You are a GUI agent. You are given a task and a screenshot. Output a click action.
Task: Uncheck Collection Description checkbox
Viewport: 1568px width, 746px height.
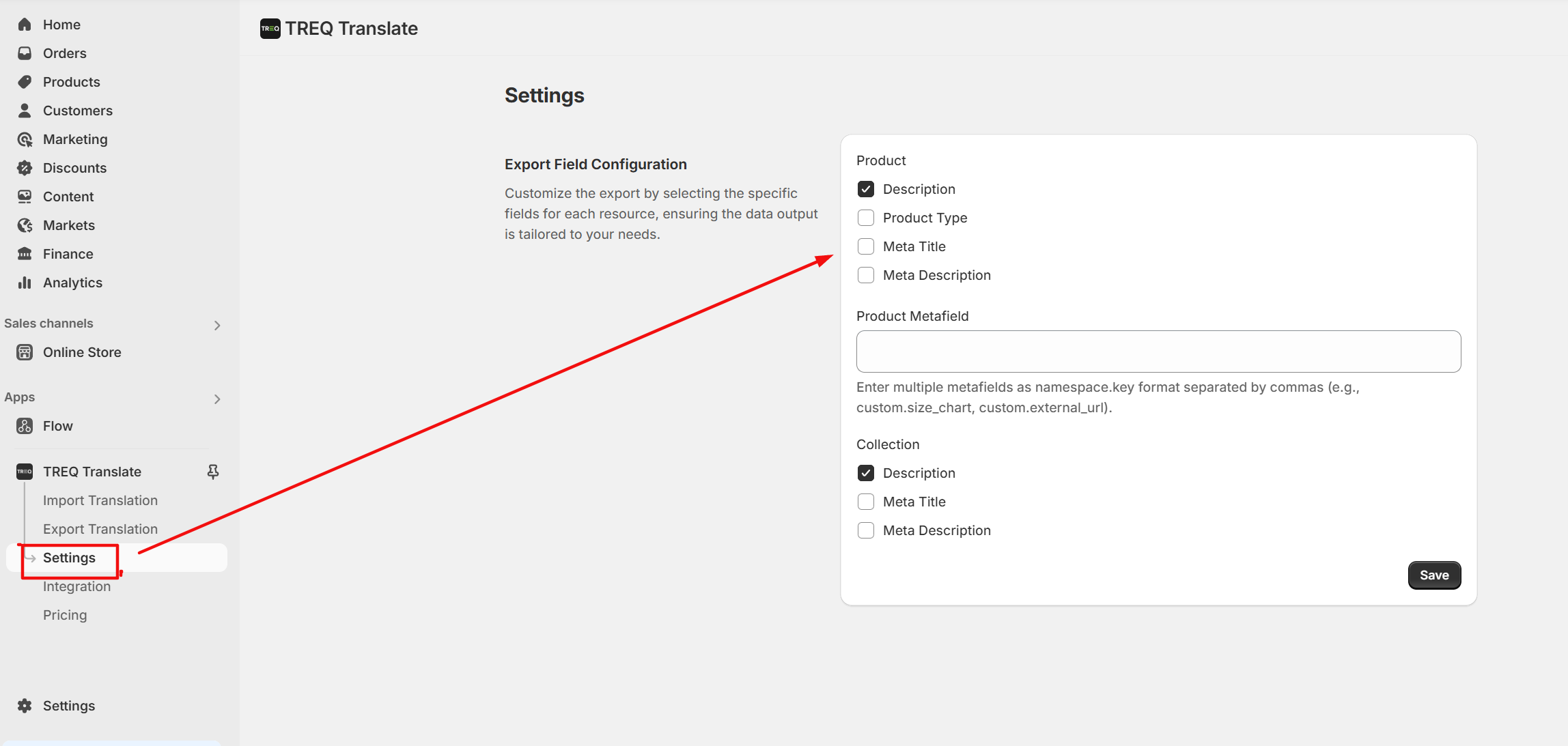tap(866, 473)
